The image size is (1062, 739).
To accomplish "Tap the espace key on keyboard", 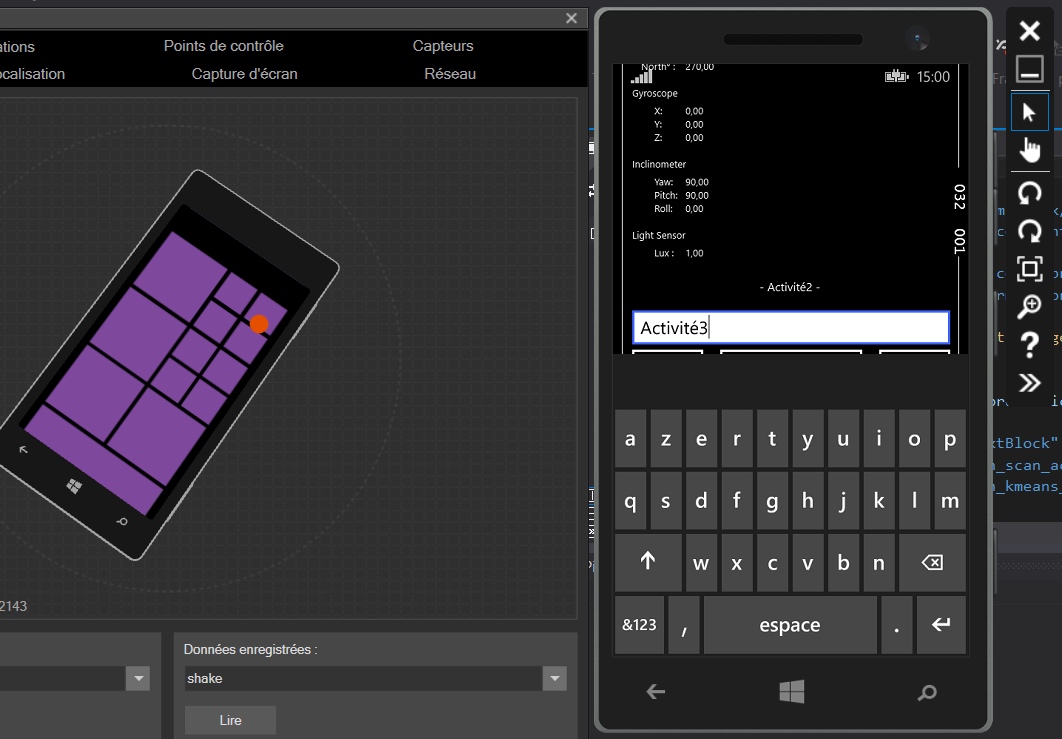I will (x=790, y=625).
